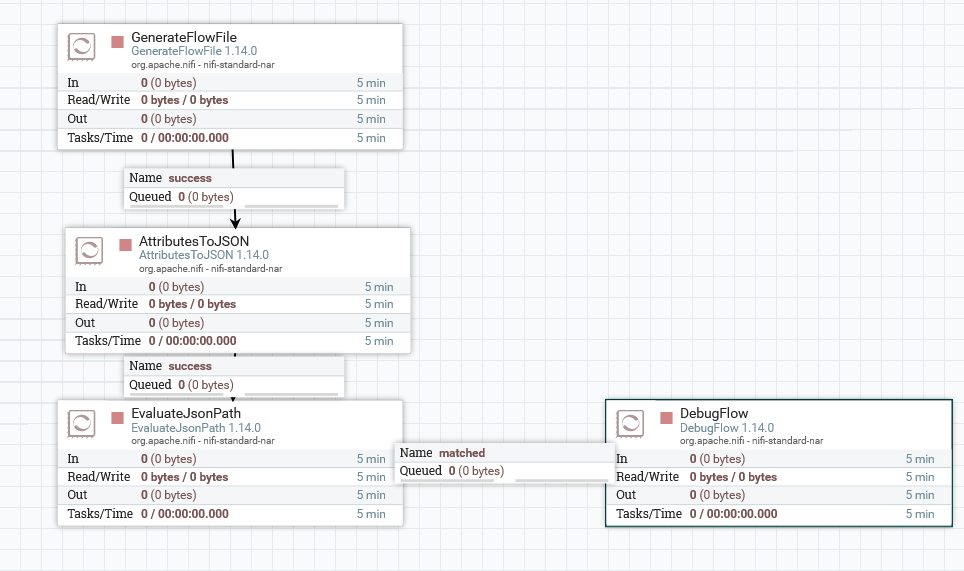The width and height of the screenshot is (964, 571).
Task: Click the 'GenerateFlowFile 1.14.0' version text
Action: [194, 51]
